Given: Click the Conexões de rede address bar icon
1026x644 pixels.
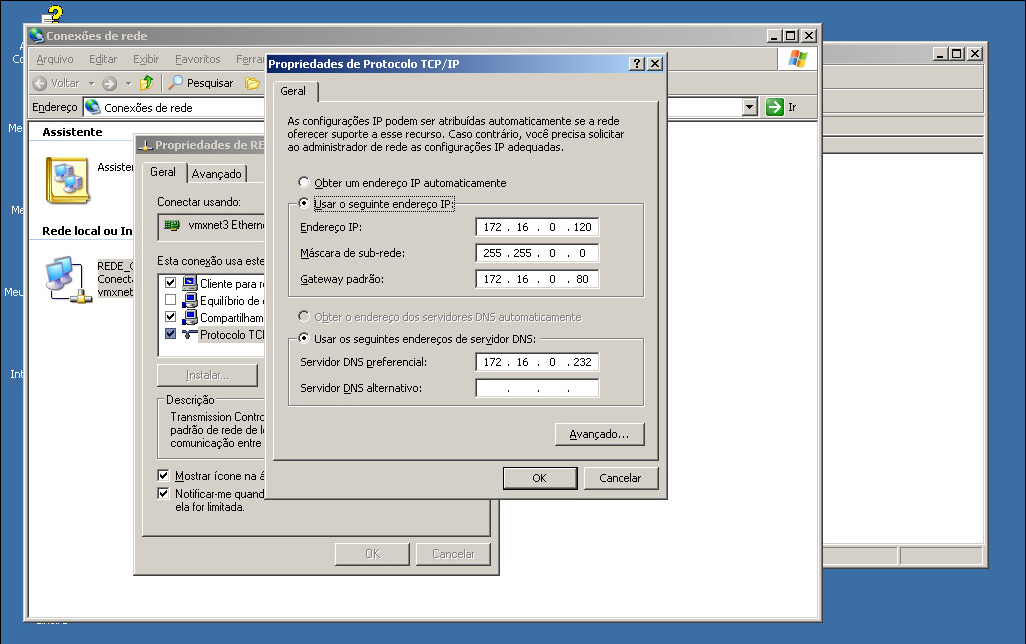Looking at the screenshot, I should (x=93, y=107).
